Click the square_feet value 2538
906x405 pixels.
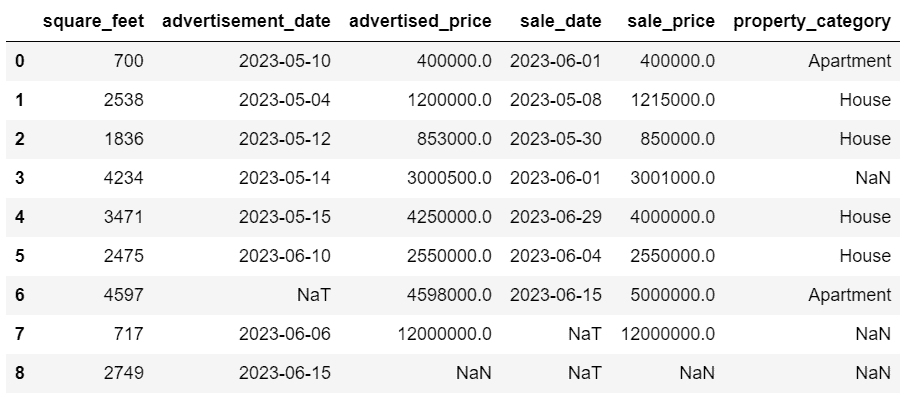click(123, 100)
